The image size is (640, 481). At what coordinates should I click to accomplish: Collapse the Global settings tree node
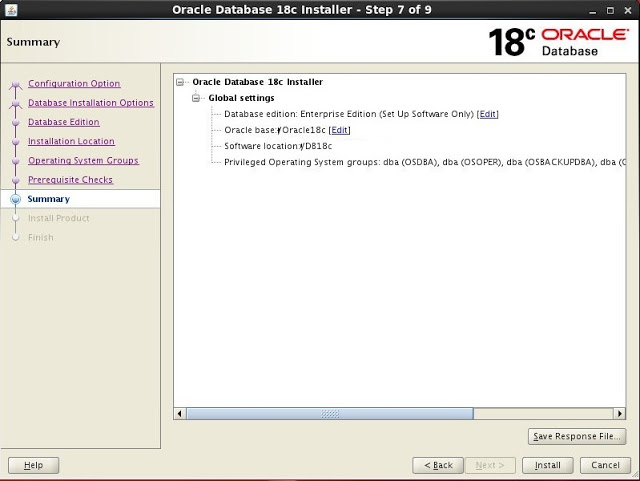(197, 98)
